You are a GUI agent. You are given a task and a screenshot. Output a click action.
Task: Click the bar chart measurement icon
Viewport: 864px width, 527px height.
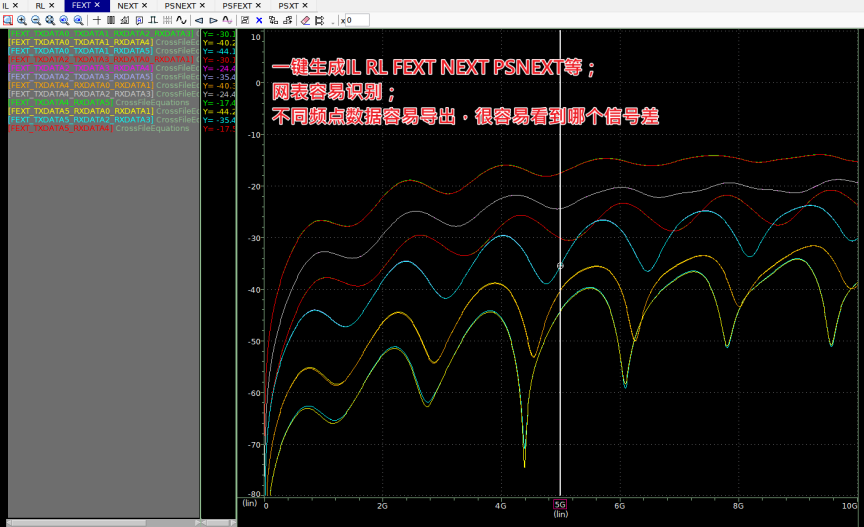point(125,20)
